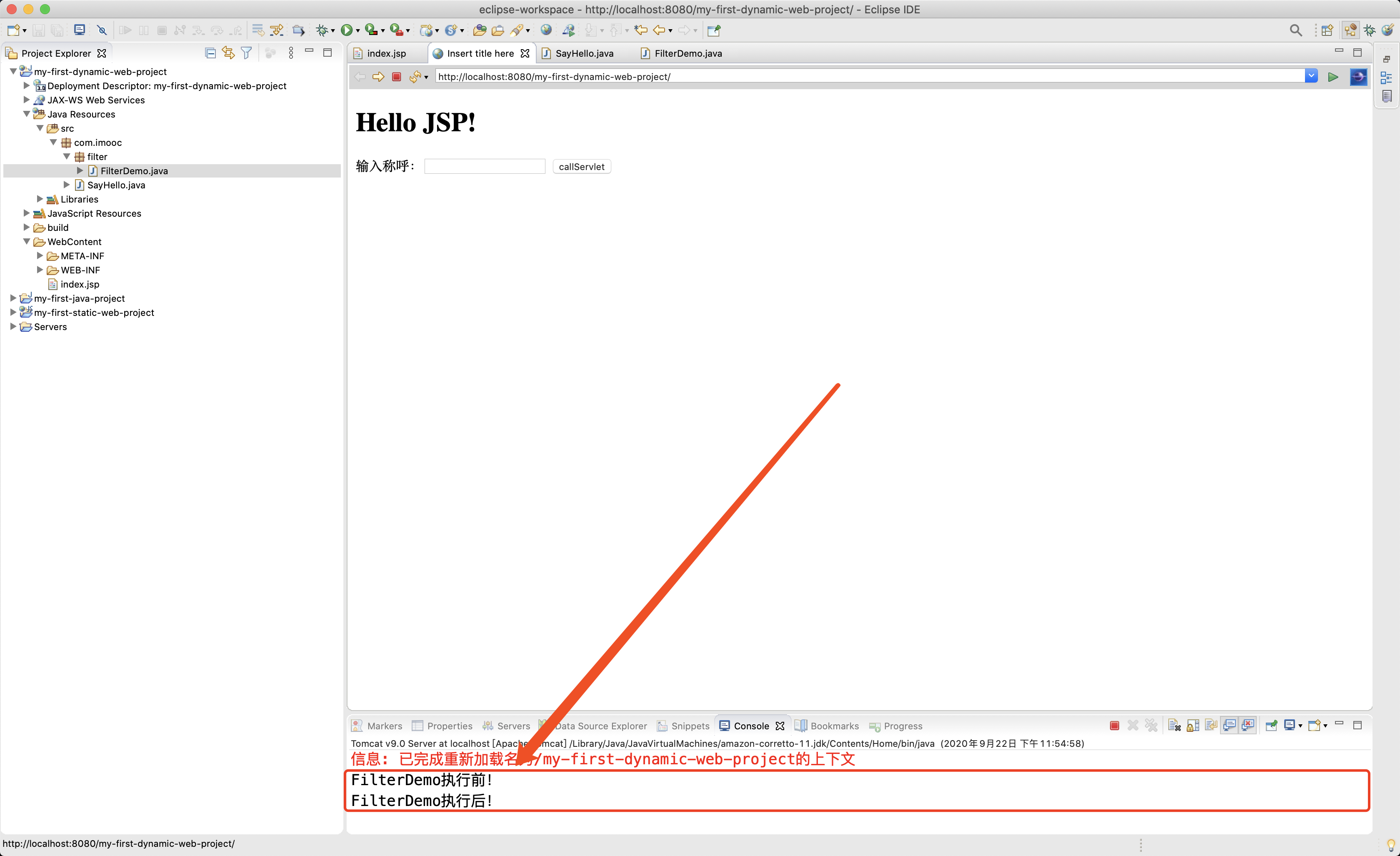Screen dimensions: 1400x856
Task: Open the Servers view tab
Action: tap(512, 726)
